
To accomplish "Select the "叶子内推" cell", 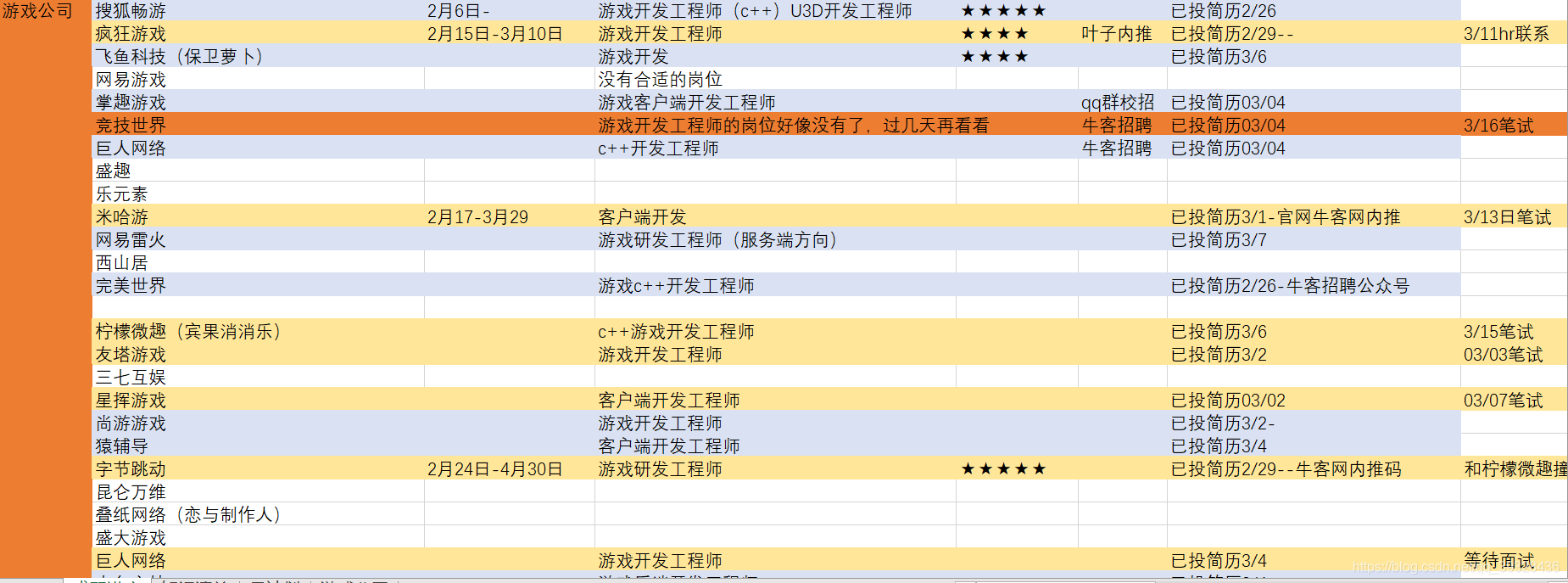I will point(1123,33).
